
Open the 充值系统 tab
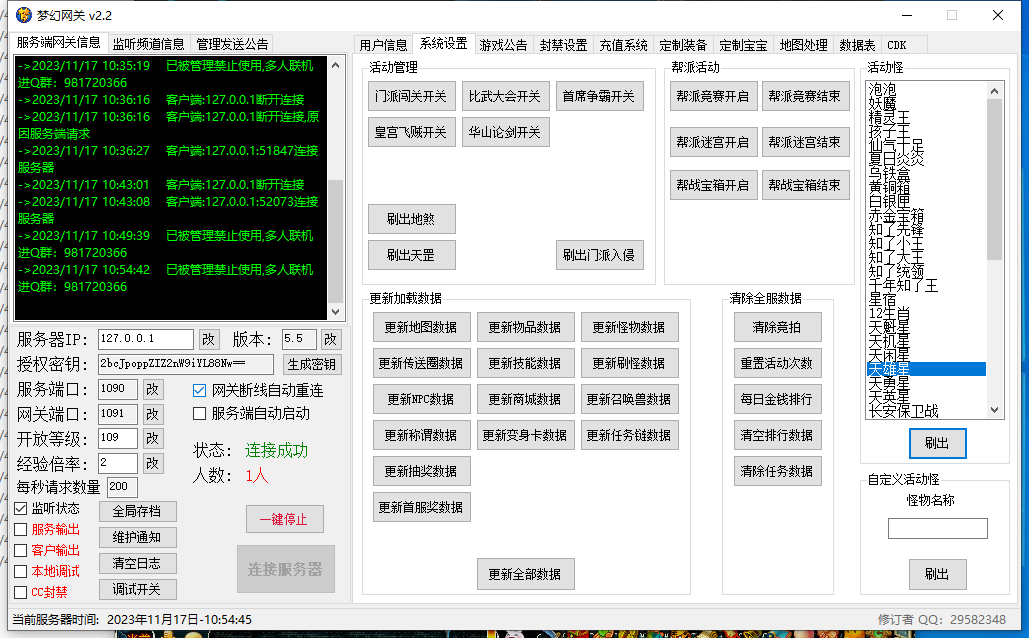pyautogui.click(x=623, y=45)
